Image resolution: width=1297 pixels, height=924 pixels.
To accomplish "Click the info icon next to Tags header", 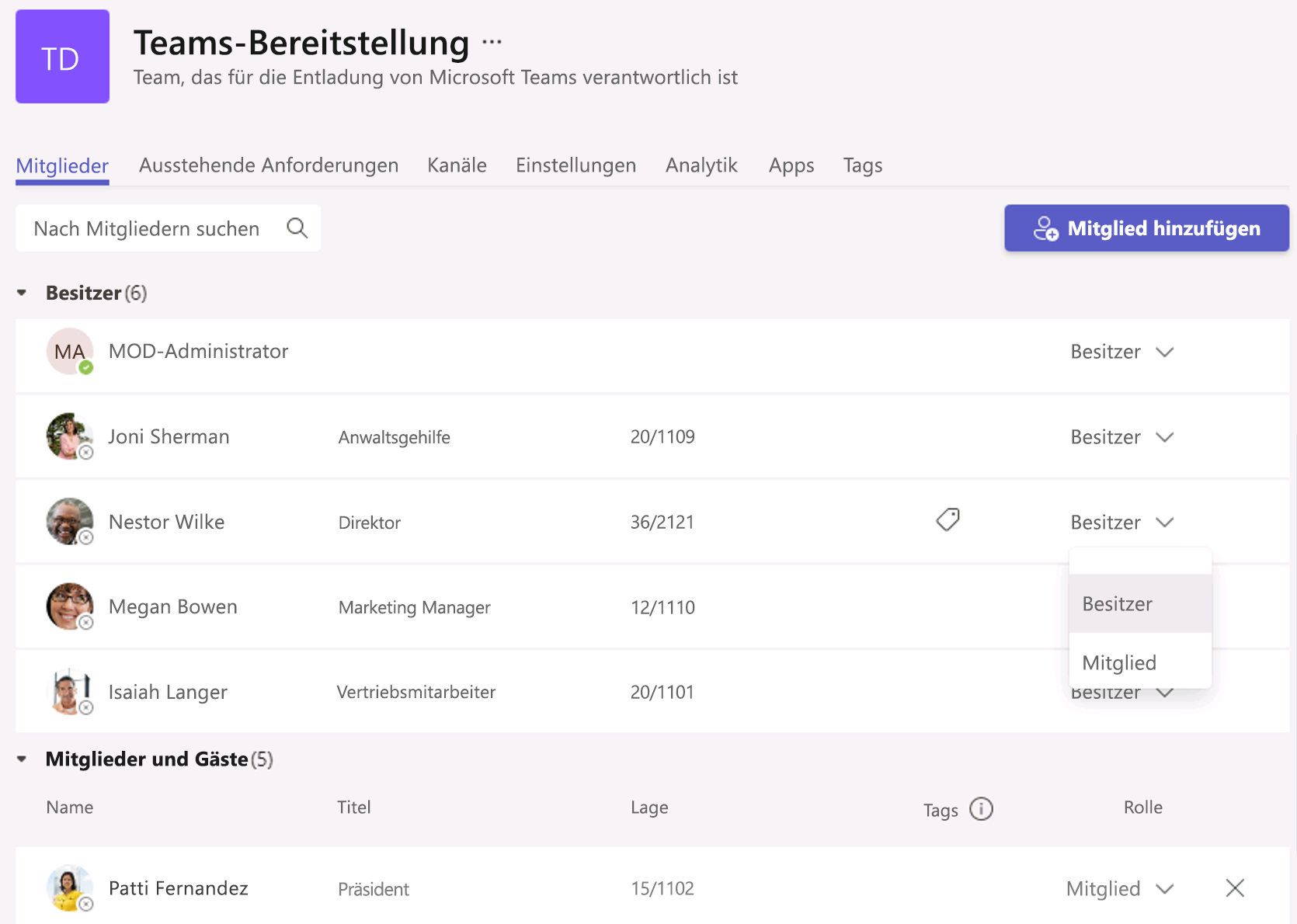I will 982,809.
